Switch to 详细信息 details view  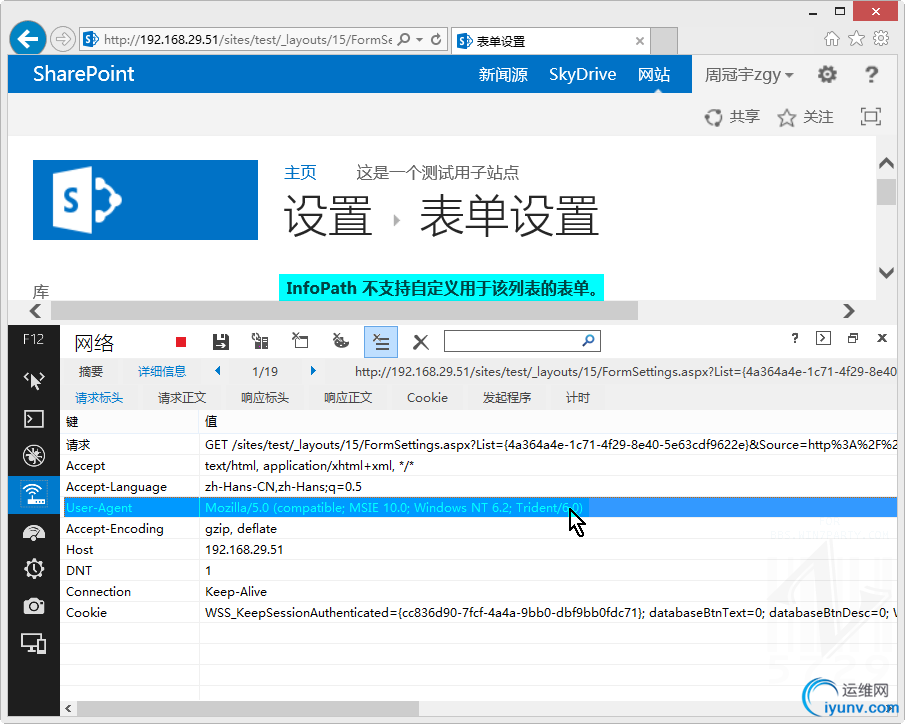(x=162, y=371)
